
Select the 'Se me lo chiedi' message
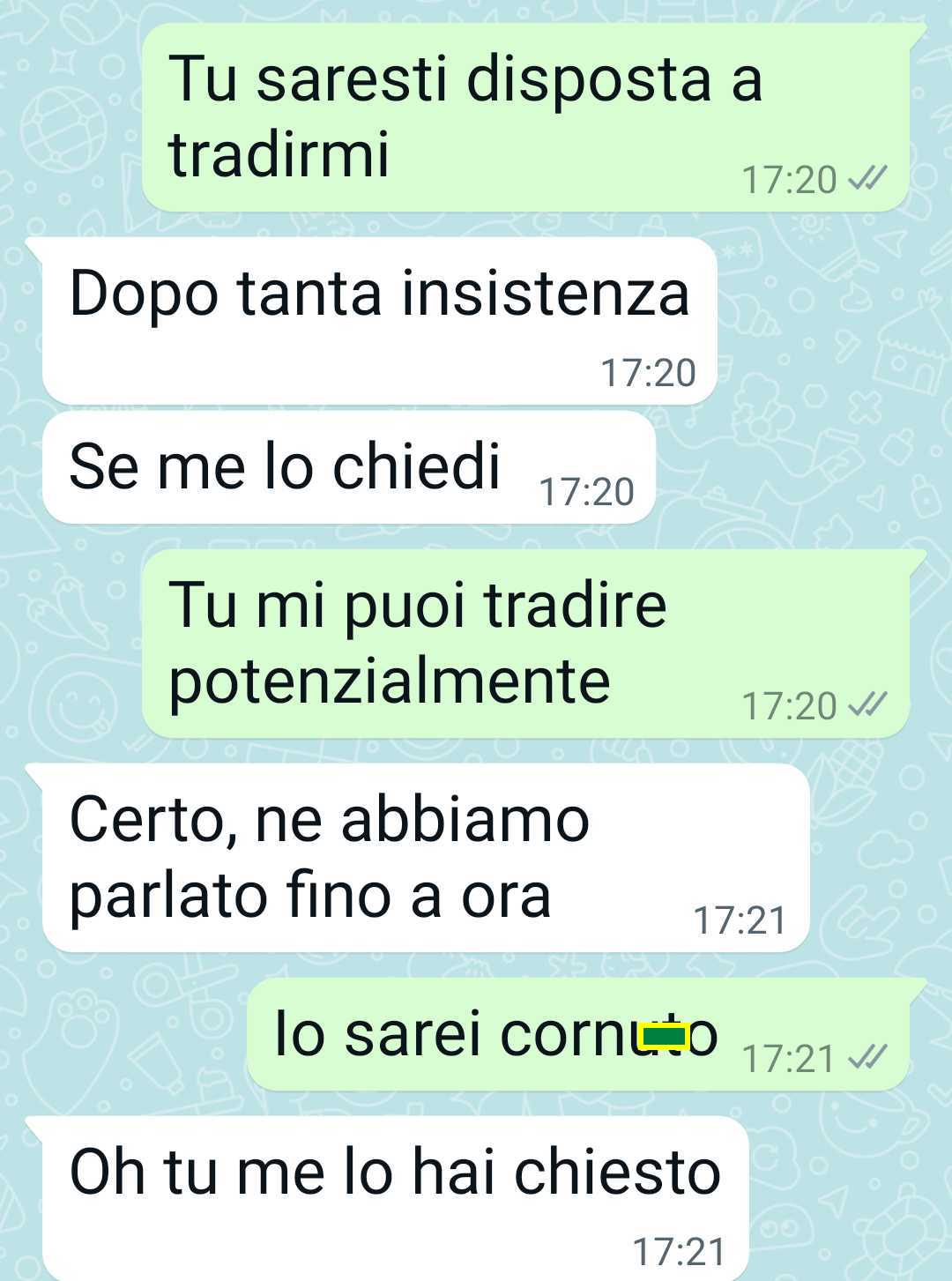click(349, 467)
